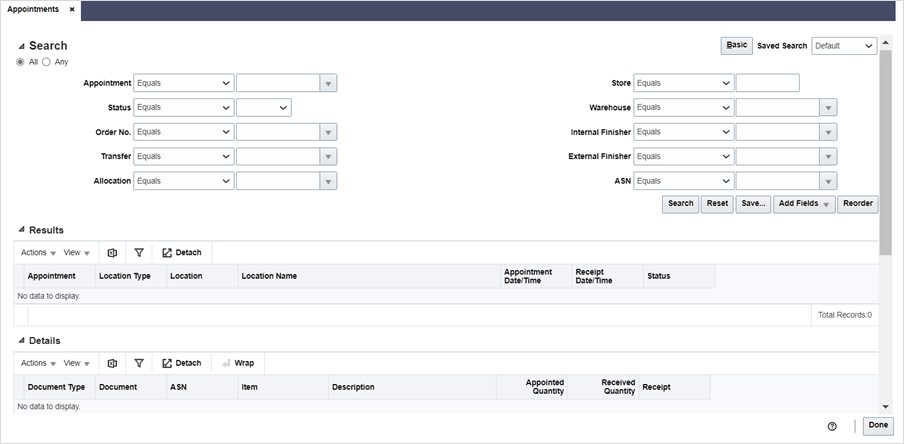Screen dimensions: 904x444
Task: Collapse the Details section
Action: pos(21,341)
